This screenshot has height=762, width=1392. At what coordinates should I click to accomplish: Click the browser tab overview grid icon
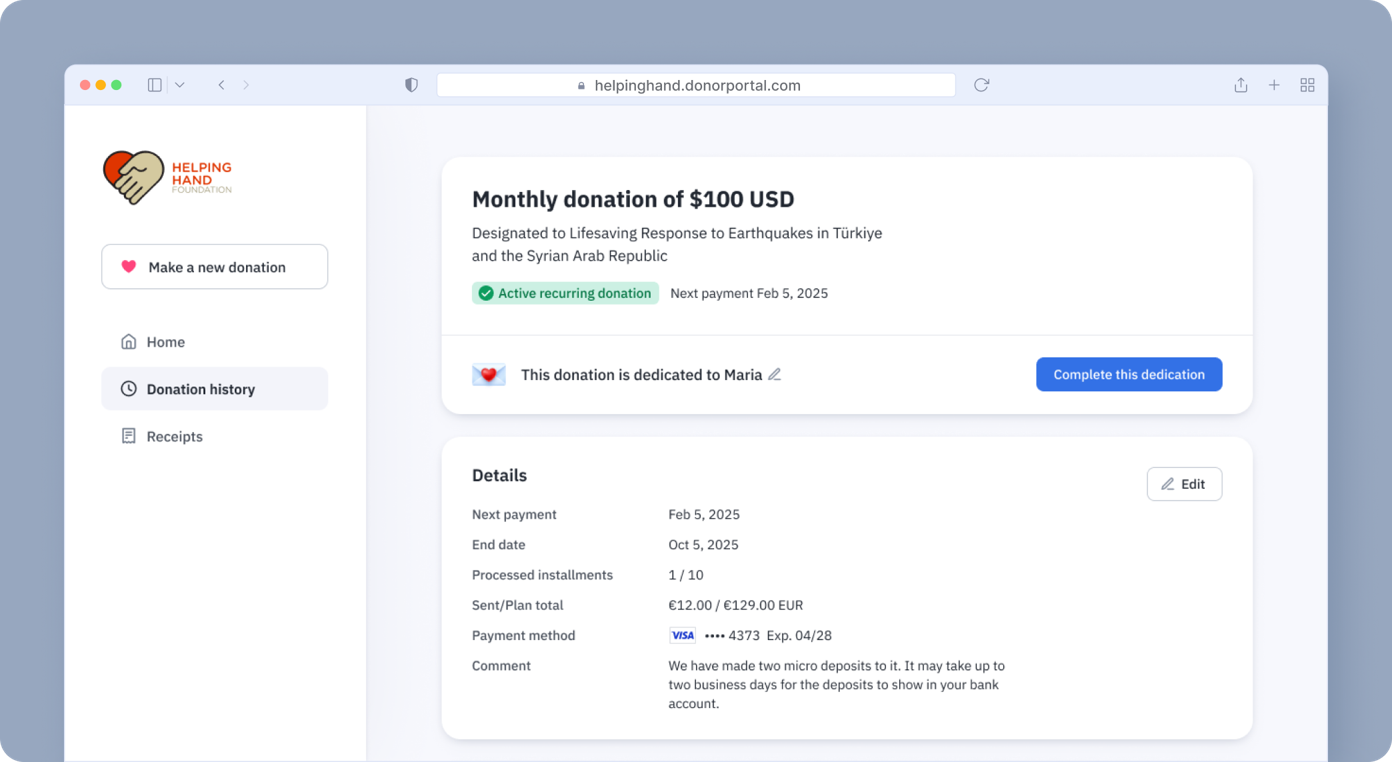[1307, 85]
